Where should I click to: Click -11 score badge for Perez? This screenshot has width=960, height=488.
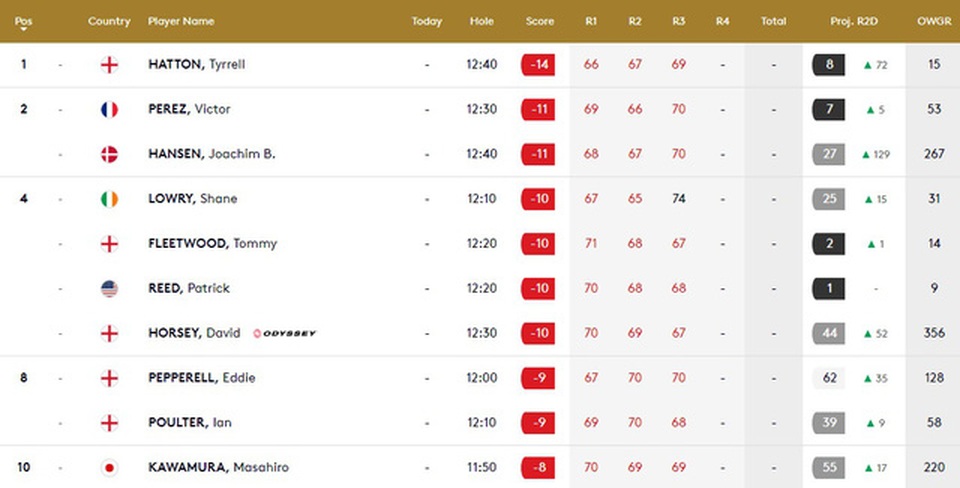[538, 110]
